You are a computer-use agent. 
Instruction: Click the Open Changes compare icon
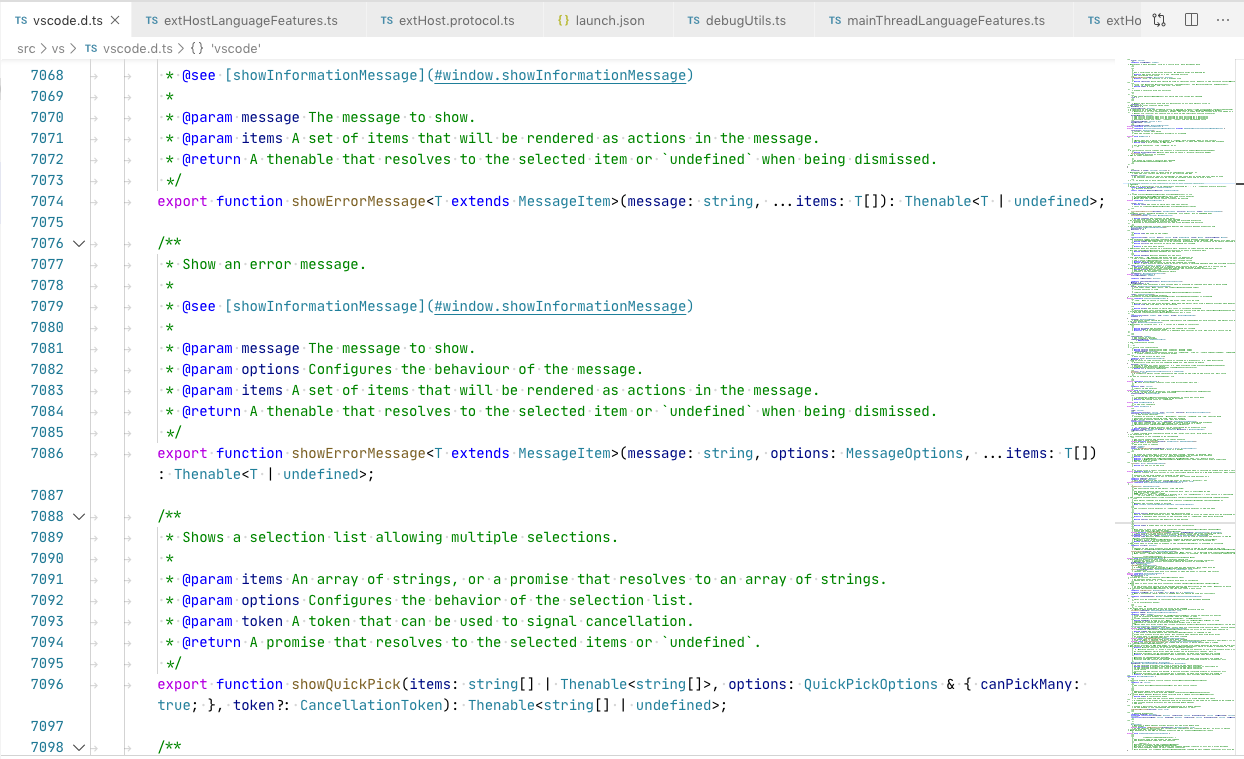coord(1158,19)
